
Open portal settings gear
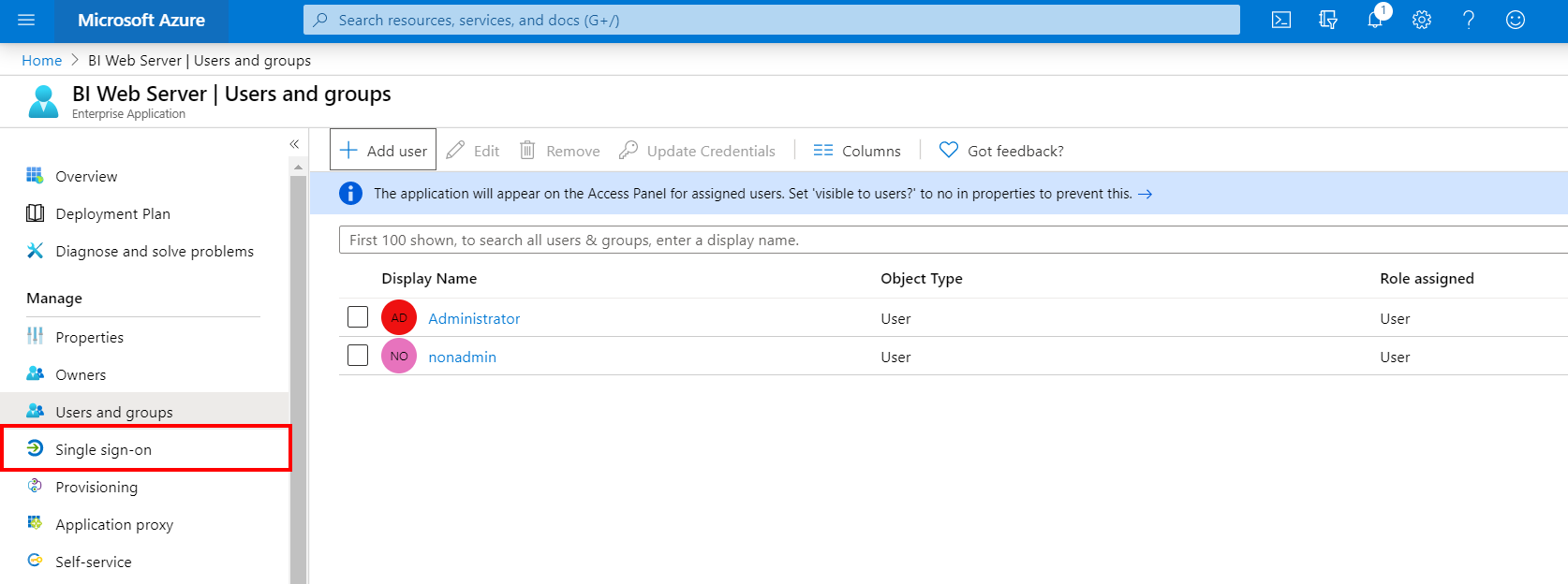(1422, 20)
